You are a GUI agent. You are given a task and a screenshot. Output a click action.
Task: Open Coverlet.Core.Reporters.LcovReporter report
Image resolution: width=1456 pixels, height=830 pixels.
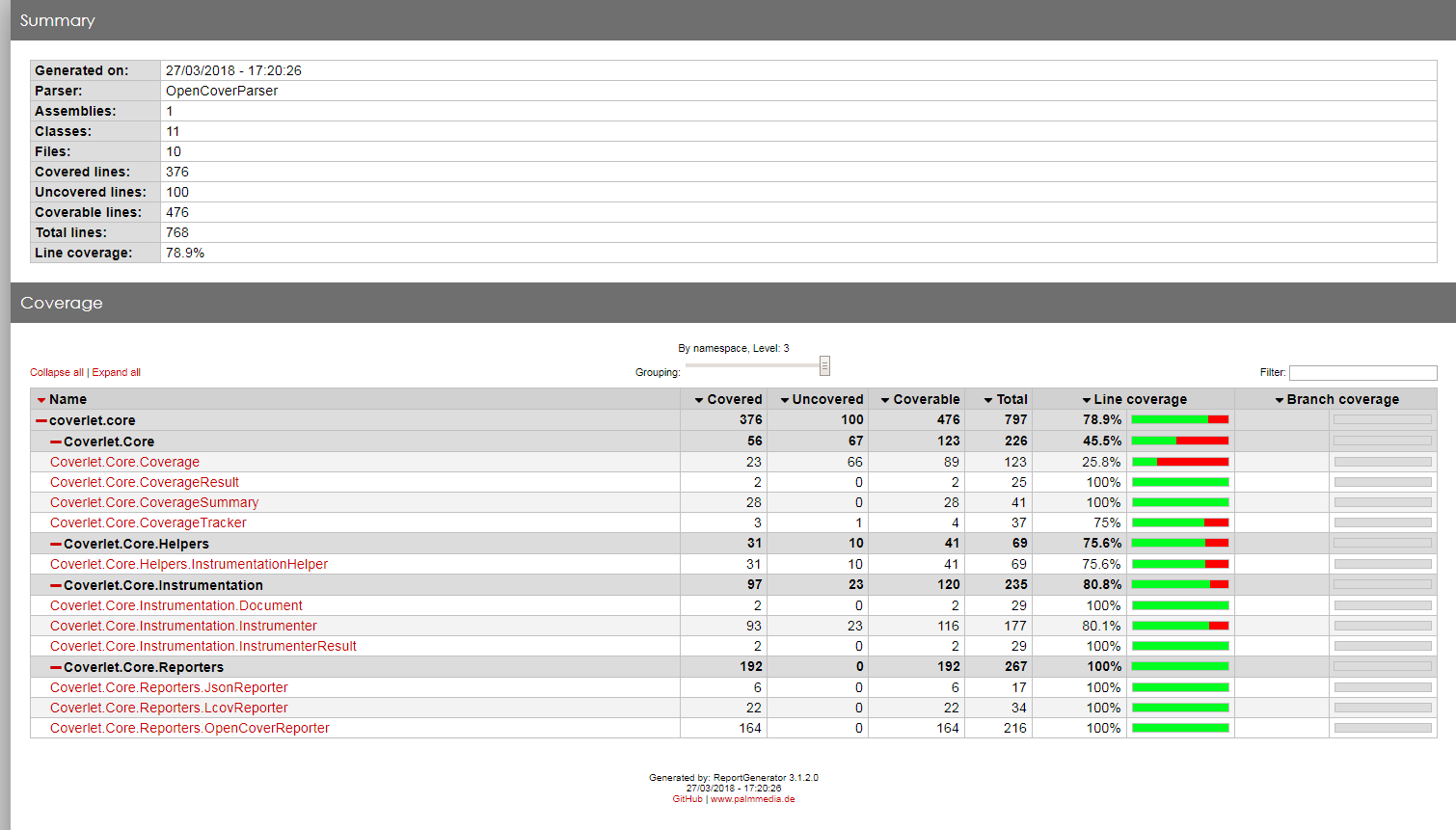[x=169, y=708]
